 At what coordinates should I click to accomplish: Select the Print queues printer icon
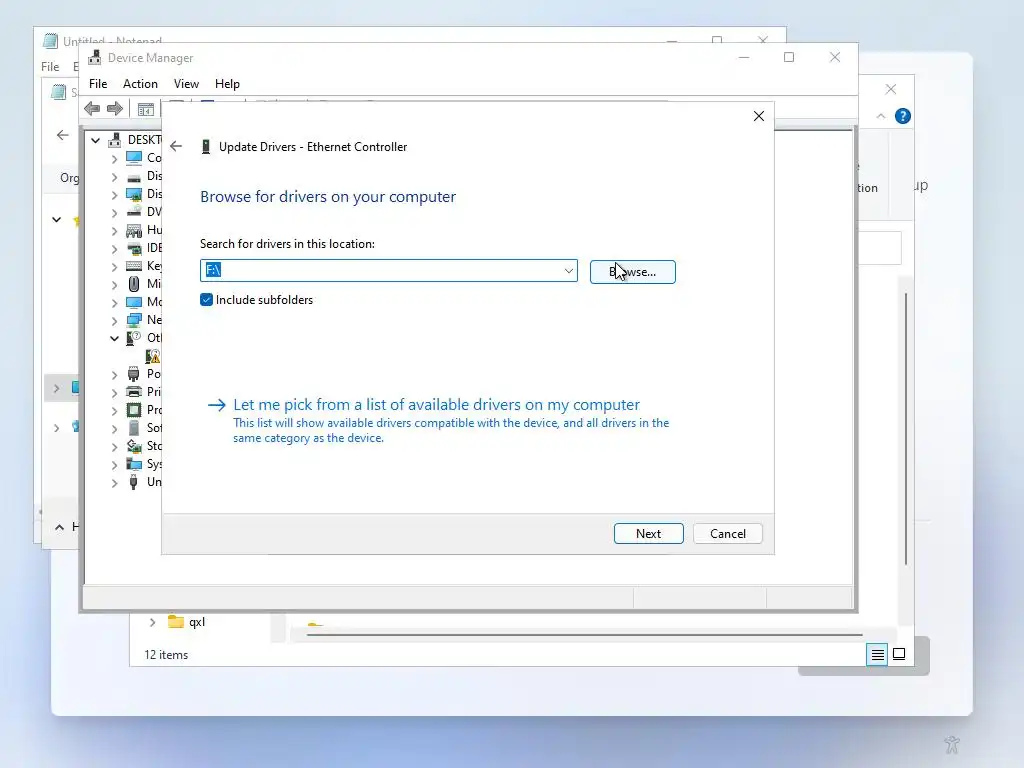(134, 392)
